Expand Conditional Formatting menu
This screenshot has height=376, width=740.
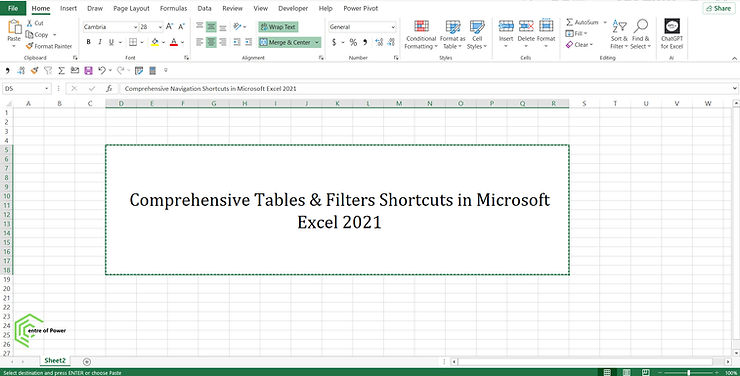click(421, 34)
